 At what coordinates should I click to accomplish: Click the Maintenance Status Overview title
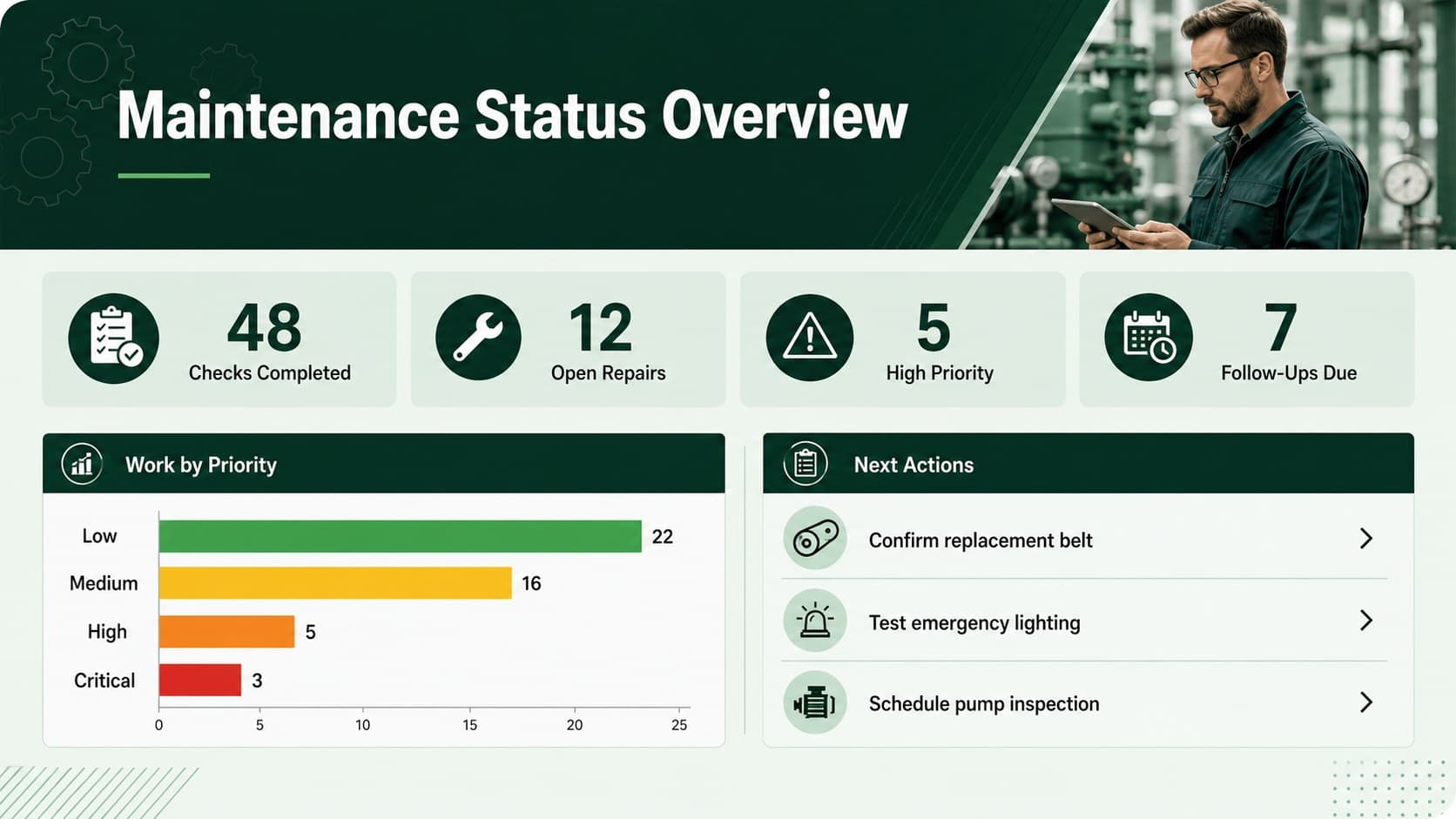pyautogui.click(x=513, y=116)
